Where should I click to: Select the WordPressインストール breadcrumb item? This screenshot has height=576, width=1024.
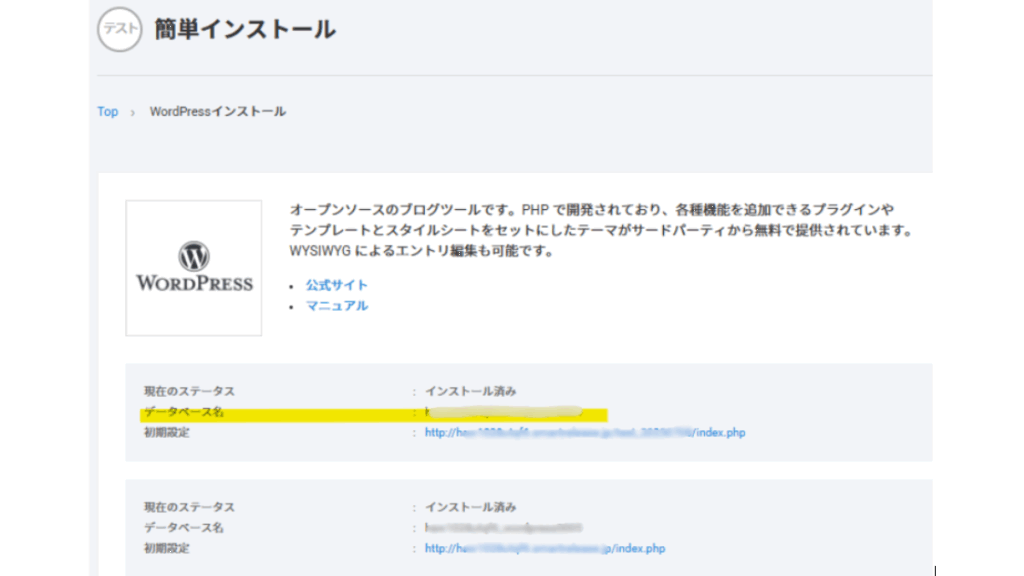(217, 112)
